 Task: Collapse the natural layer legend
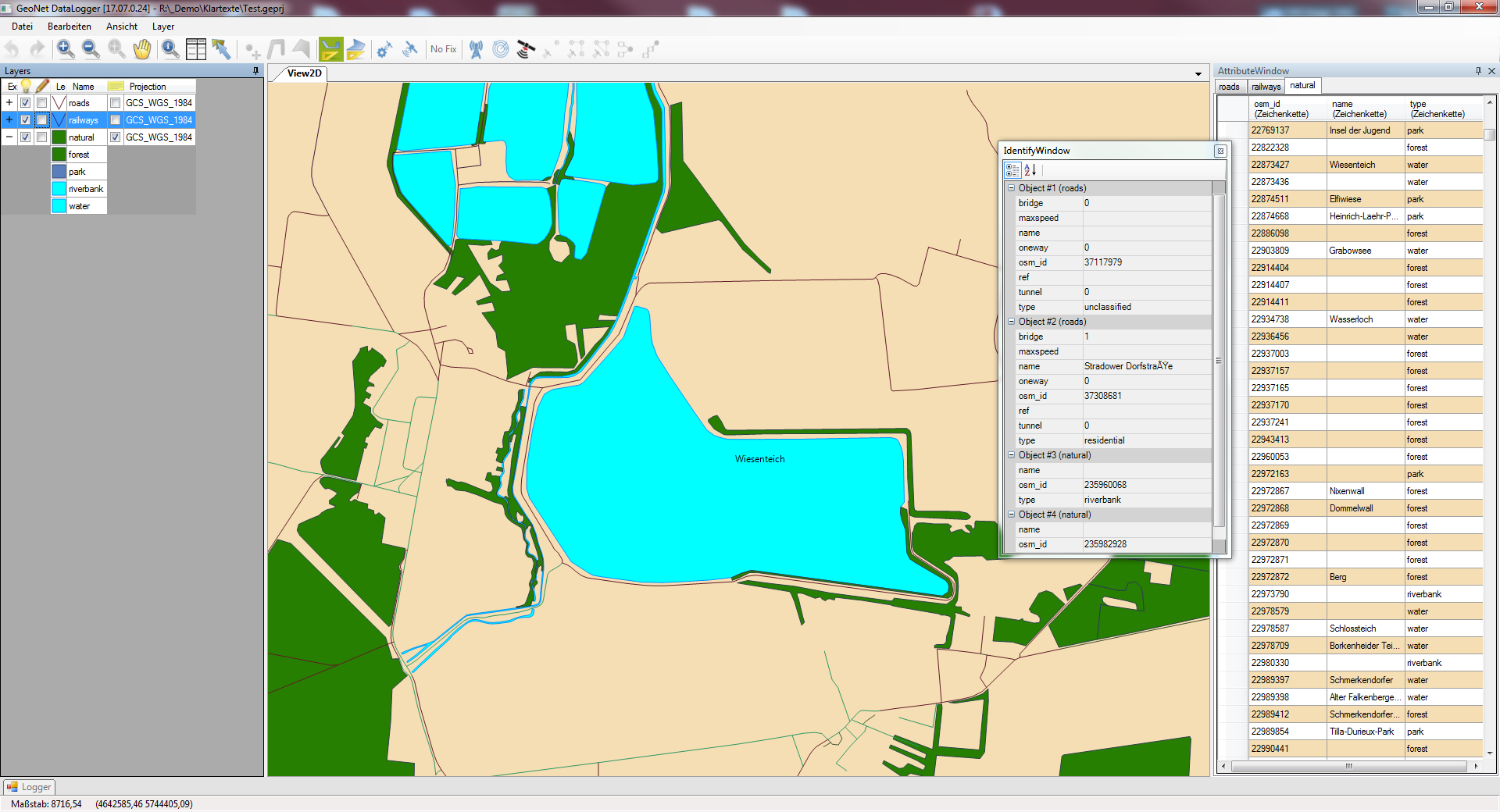point(9,137)
